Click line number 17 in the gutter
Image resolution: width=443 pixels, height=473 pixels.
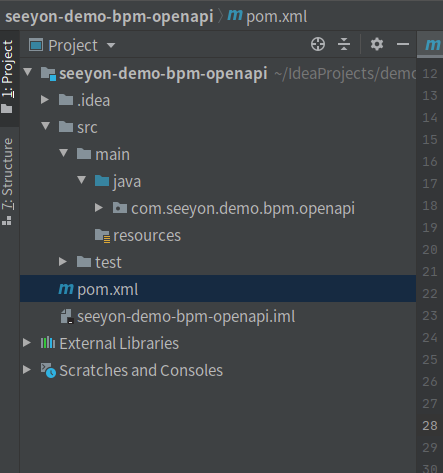point(430,184)
